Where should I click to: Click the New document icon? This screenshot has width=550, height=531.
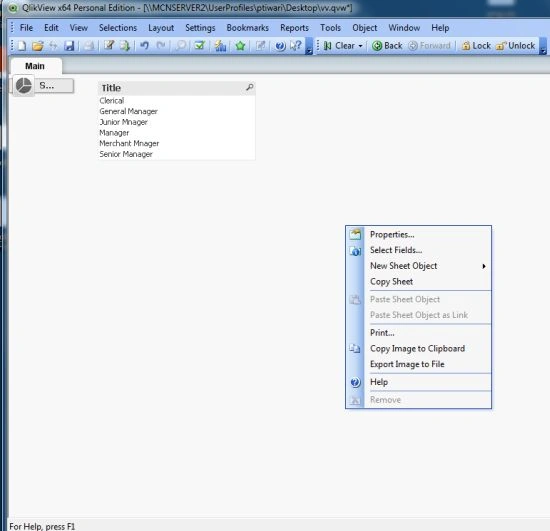[22, 46]
